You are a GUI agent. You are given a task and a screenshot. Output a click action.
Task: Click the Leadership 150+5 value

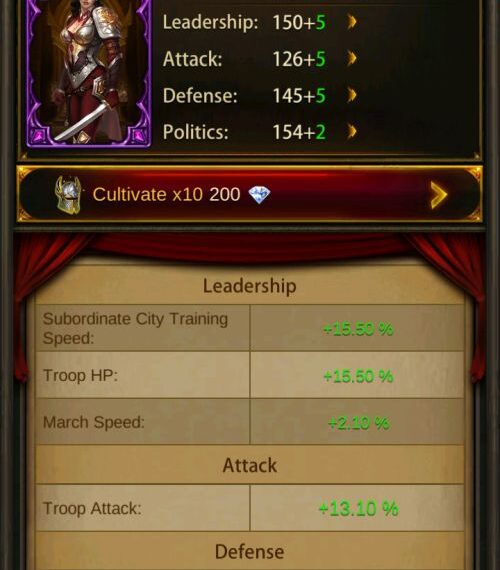click(299, 23)
